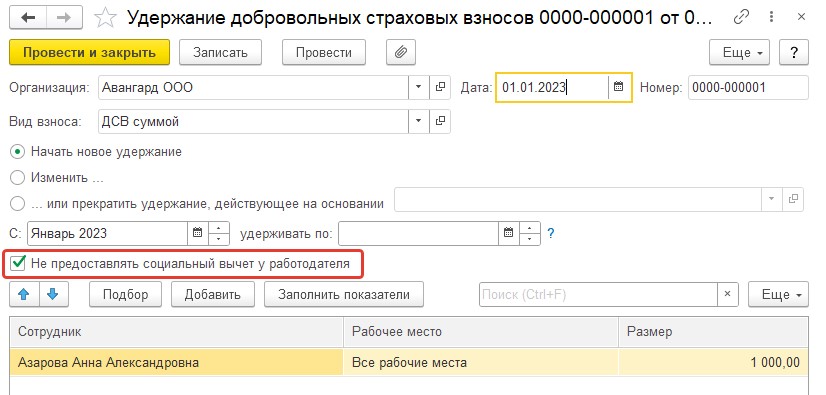Open help with the question mark button
This screenshot has width=826, height=395.
pos(793,52)
